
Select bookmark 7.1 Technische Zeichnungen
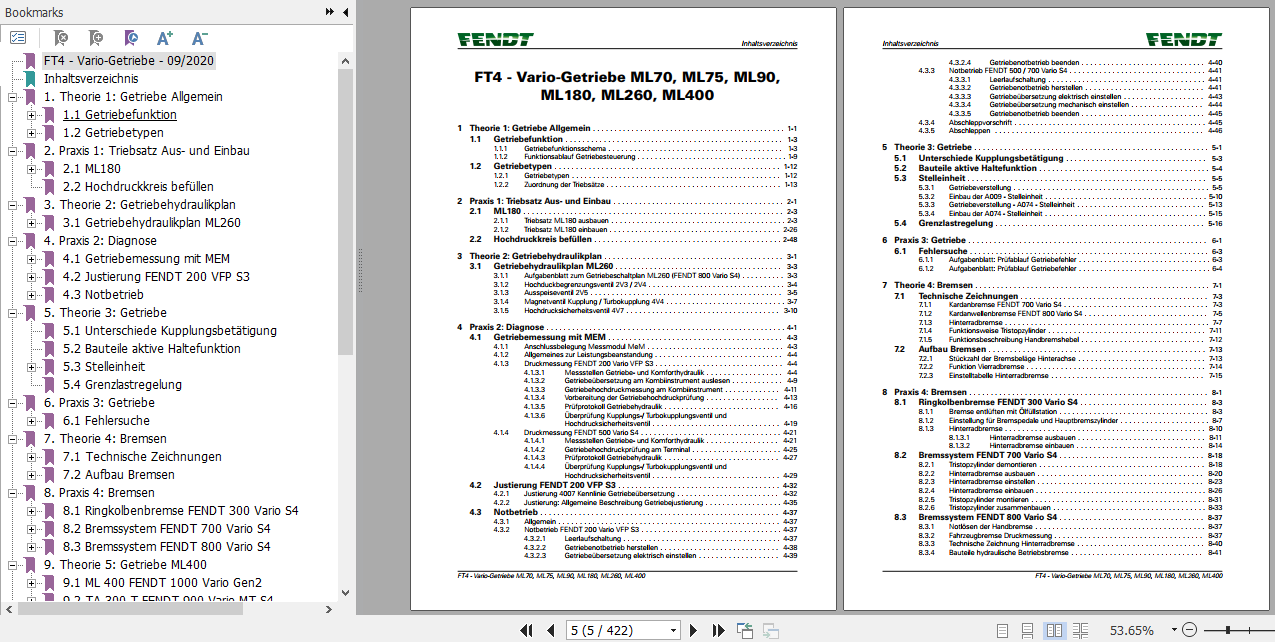point(142,457)
